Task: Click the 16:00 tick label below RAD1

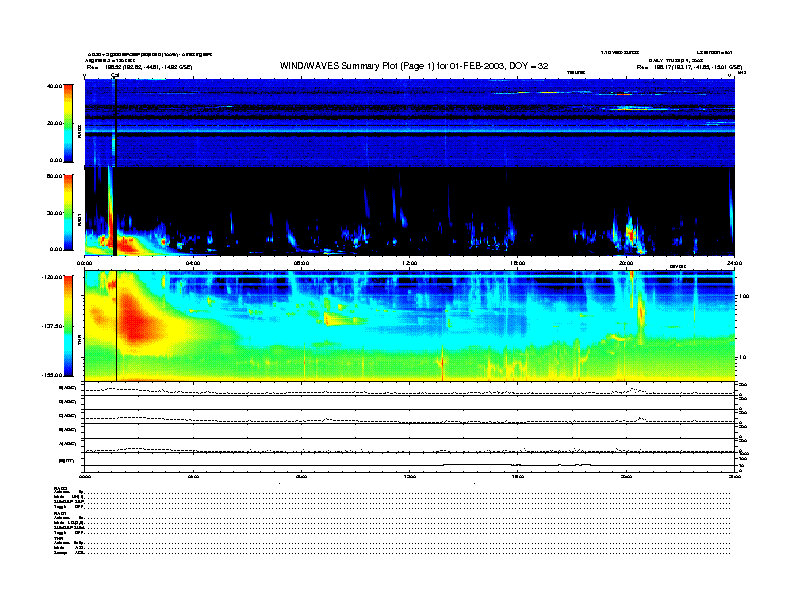Action: (518, 263)
